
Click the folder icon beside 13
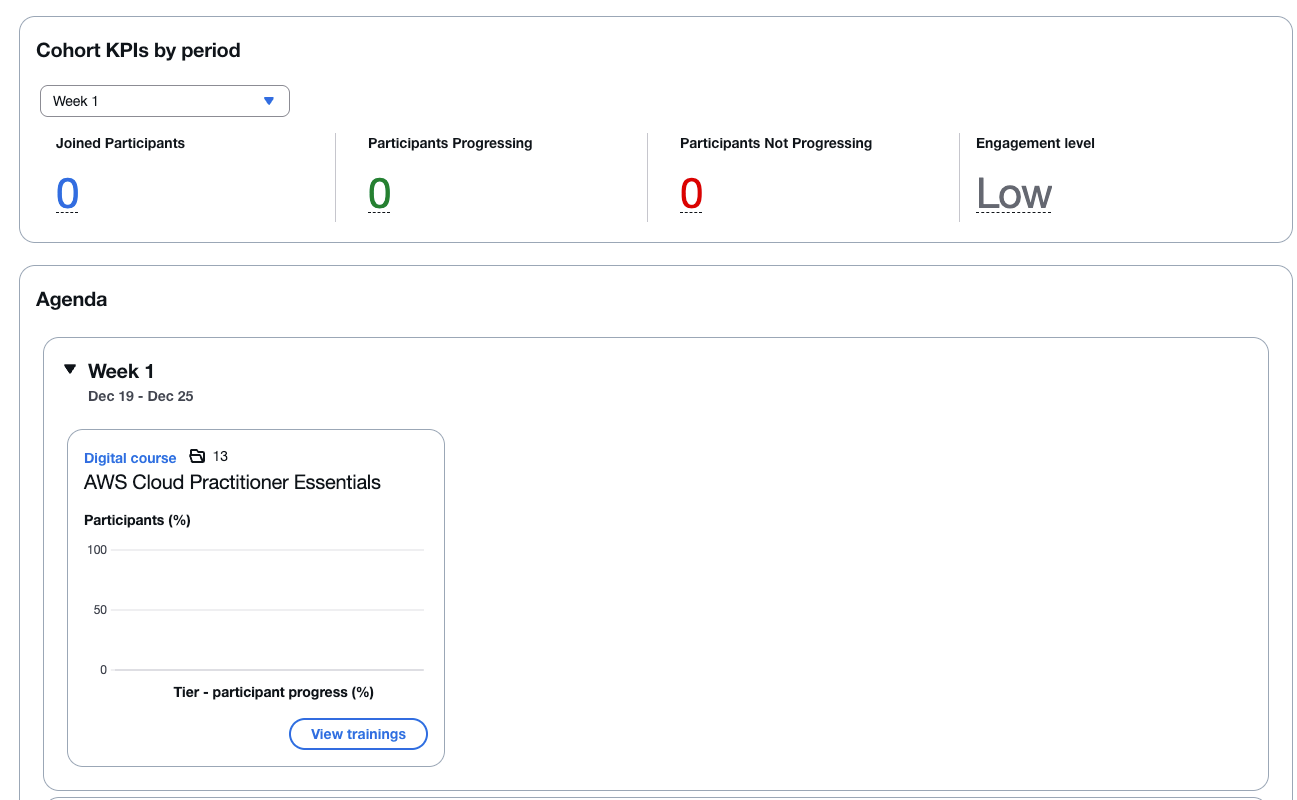(x=197, y=456)
